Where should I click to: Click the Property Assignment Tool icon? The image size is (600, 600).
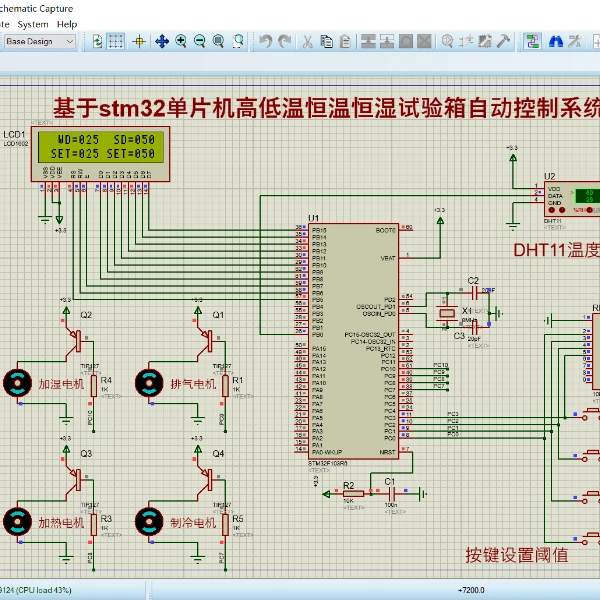(x=574, y=41)
